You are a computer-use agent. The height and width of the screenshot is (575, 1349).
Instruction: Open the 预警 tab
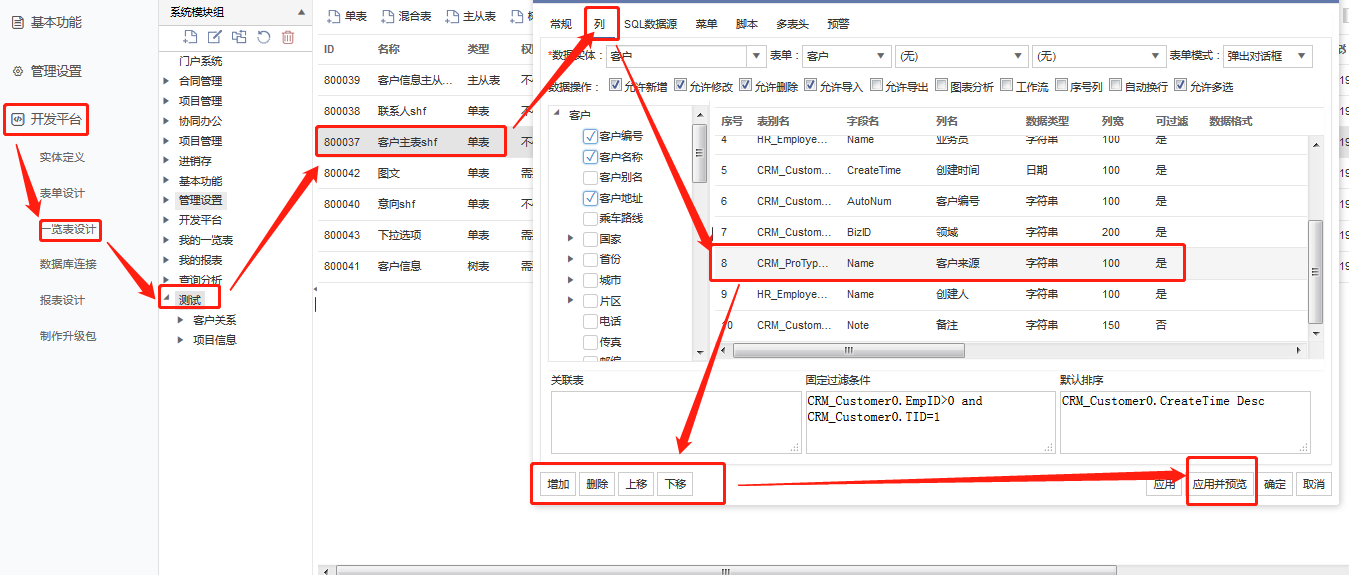point(838,24)
